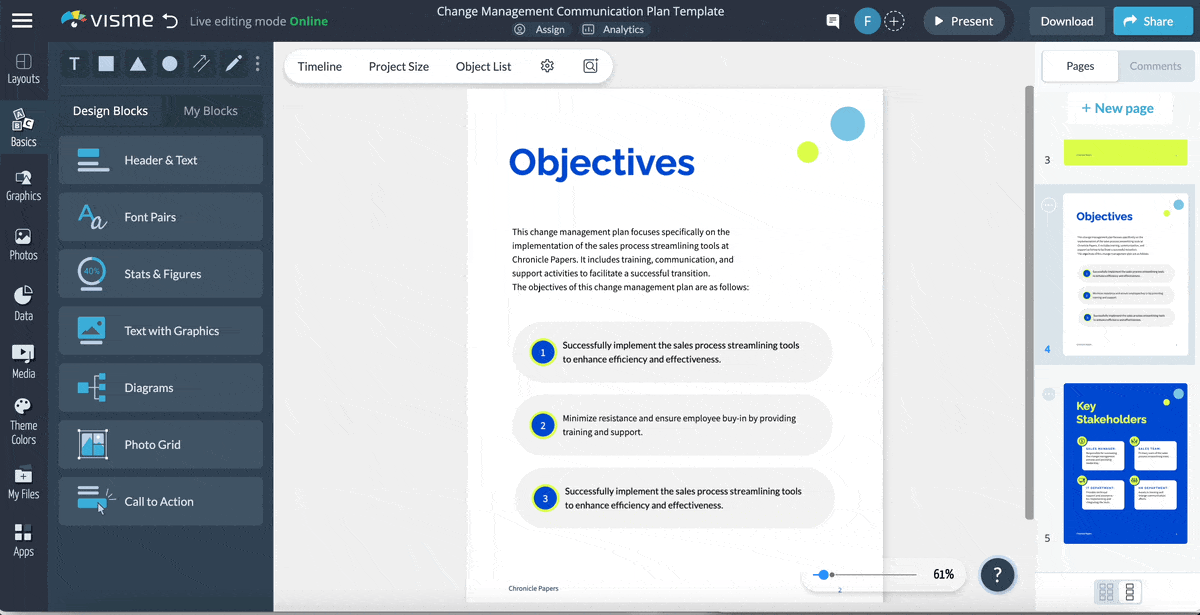Open the Object List tab
This screenshot has height=615, width=1200.
(x=483, y=66)
